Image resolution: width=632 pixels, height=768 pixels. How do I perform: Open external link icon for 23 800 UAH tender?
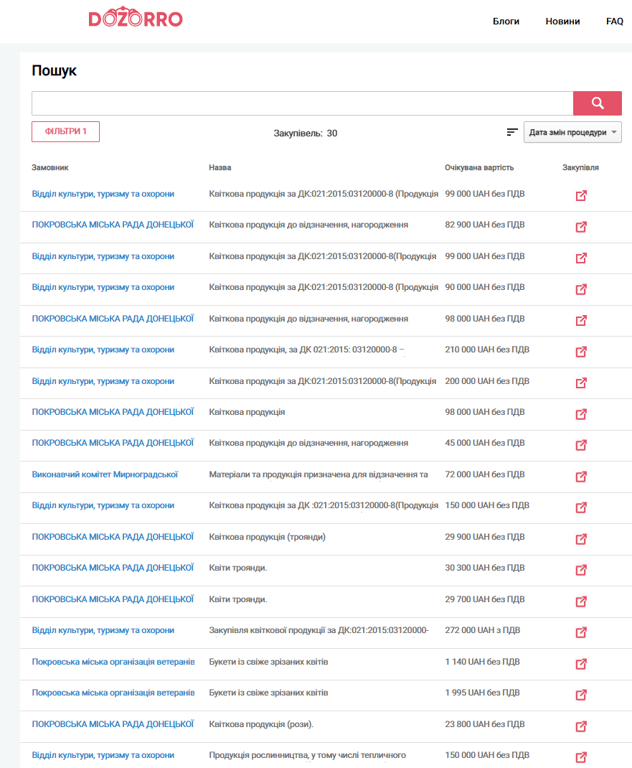pyautogui.click(x=581, y=726)
